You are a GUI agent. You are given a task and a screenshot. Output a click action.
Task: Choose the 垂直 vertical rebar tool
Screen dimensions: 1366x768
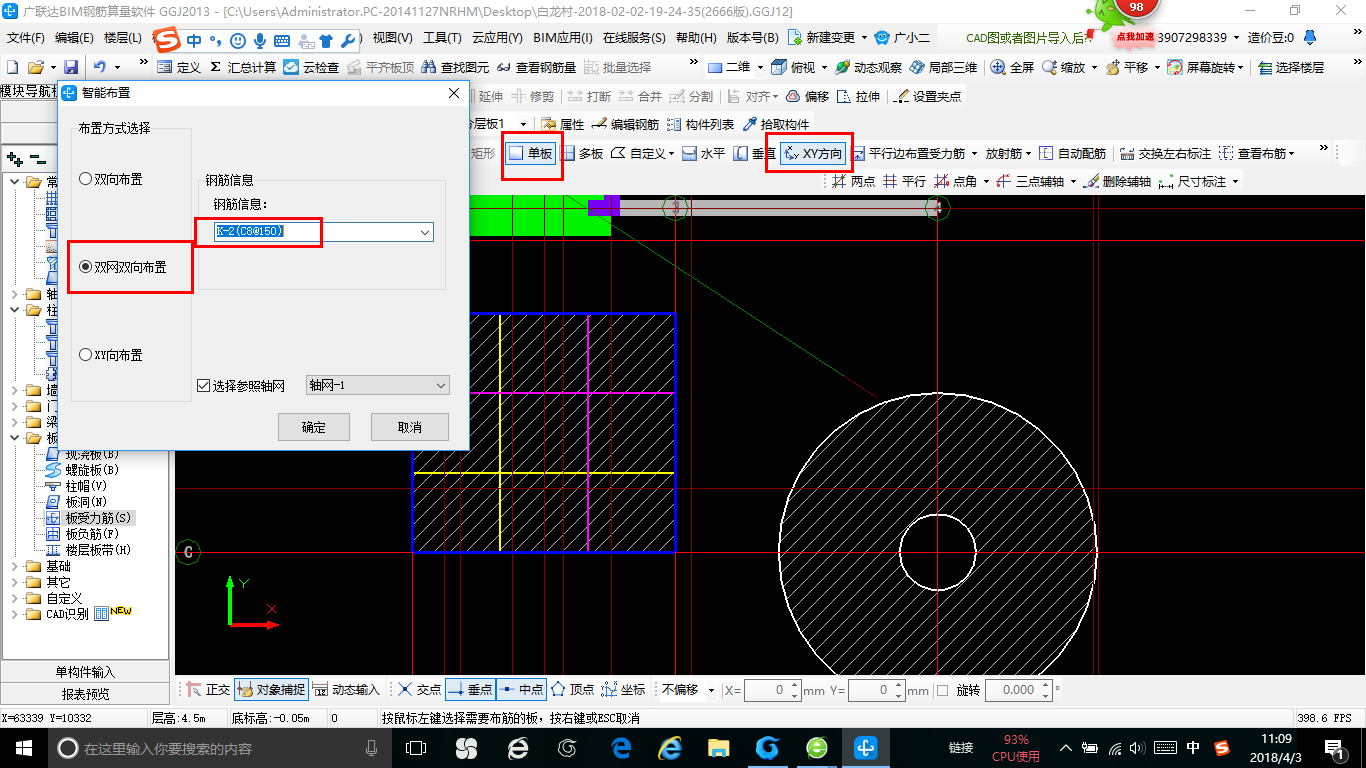(x=754, y=154)
